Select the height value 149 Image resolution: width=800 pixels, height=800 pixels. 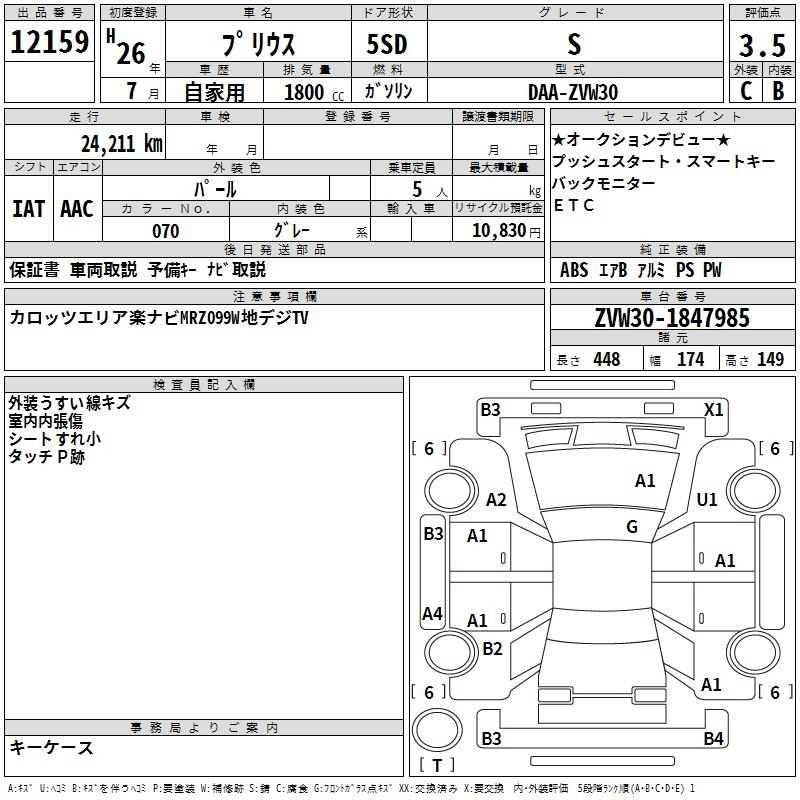[x=770, y=359]
